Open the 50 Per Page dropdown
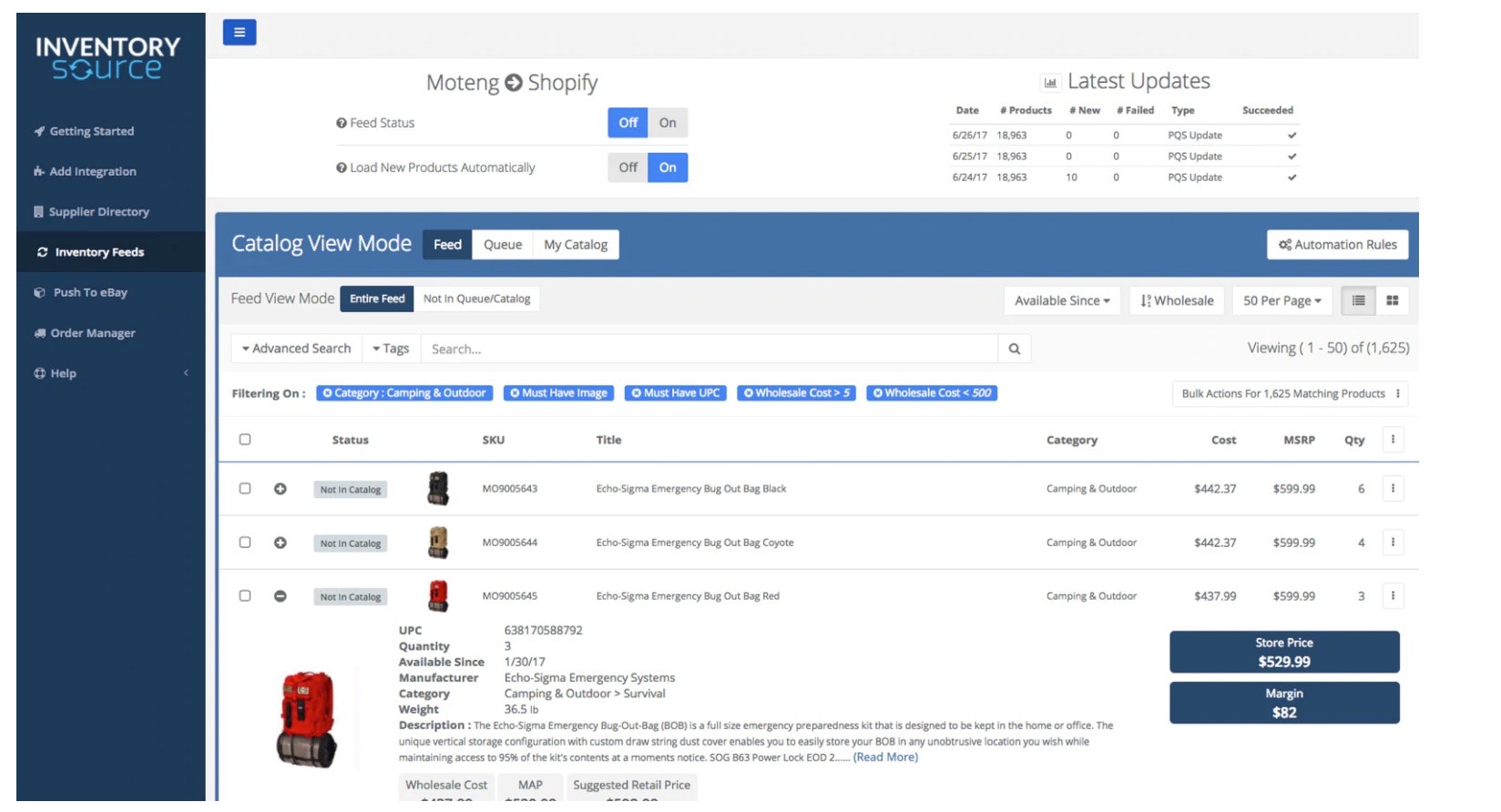 click(x=1281, y=300)
